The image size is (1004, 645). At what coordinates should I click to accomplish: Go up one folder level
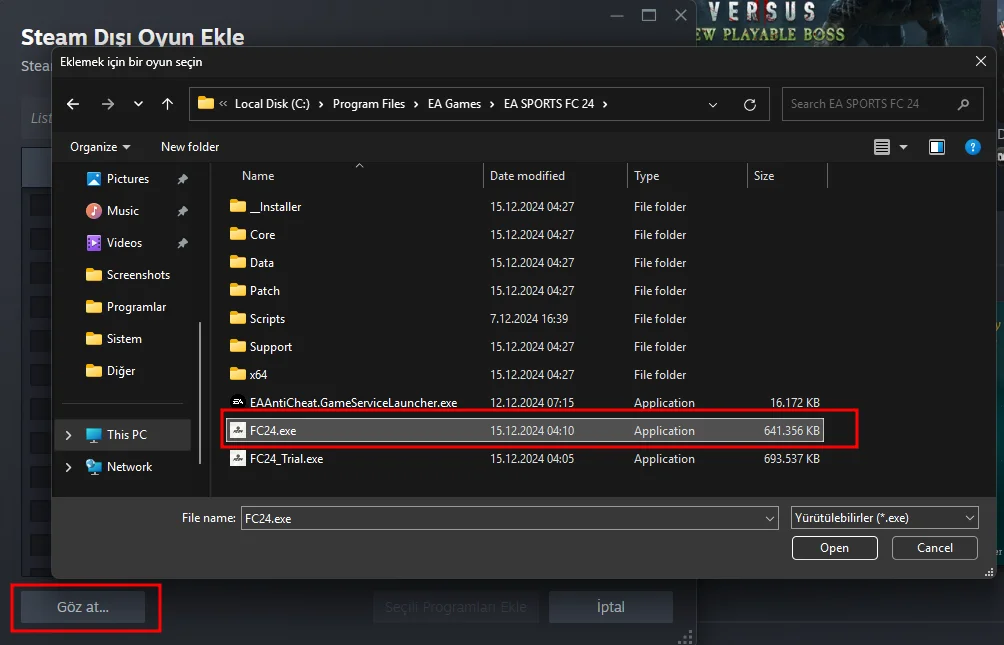pos(168,104)
